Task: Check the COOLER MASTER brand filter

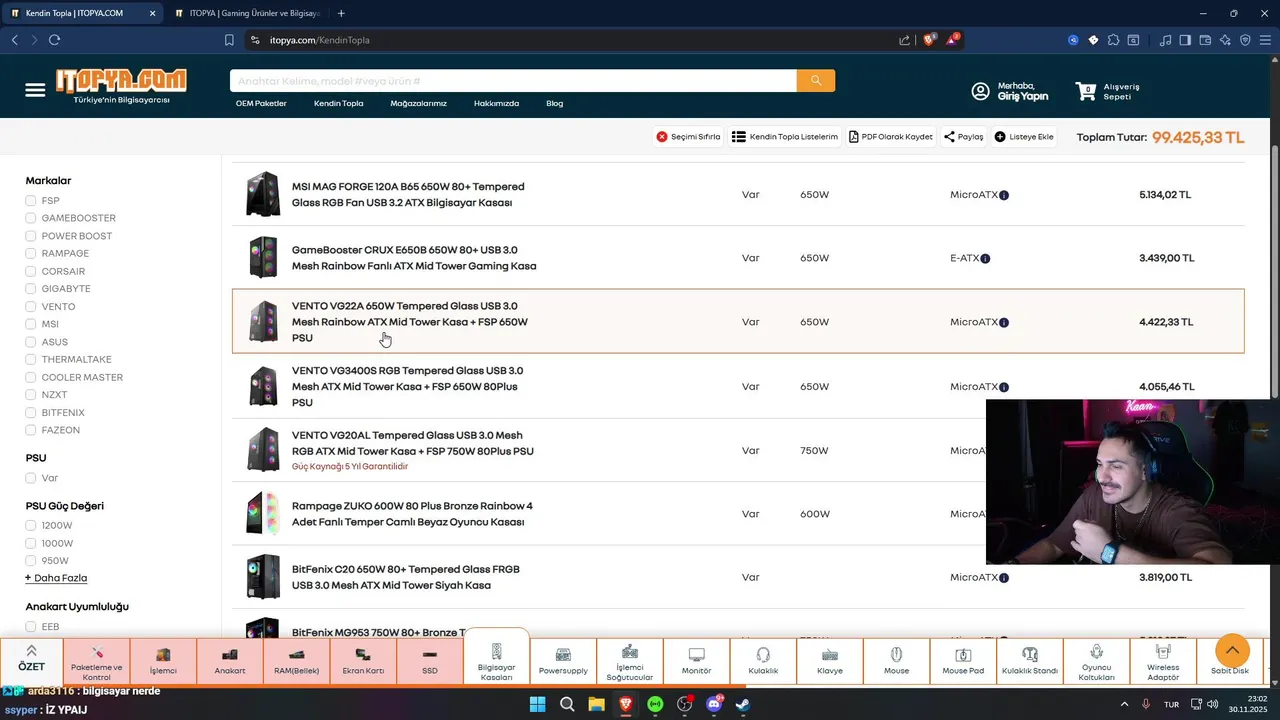Action: click(x=31, y=378)
